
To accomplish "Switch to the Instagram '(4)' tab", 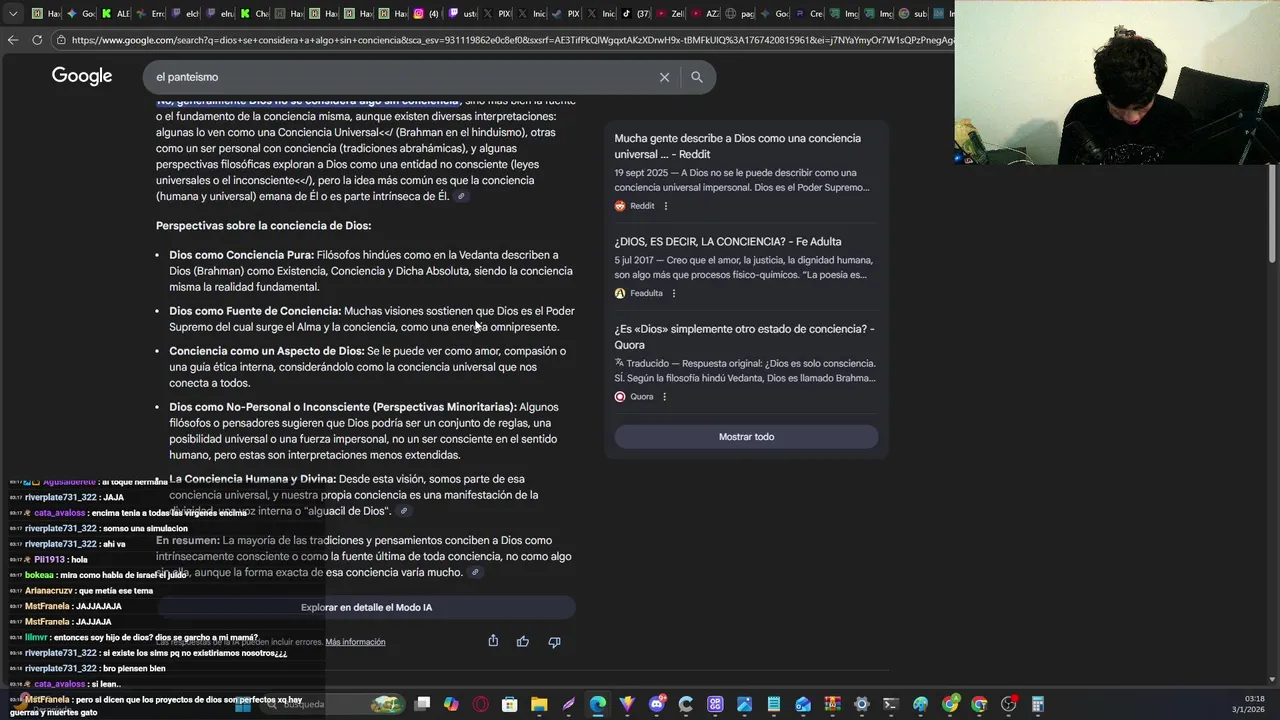I will (428, 14).
